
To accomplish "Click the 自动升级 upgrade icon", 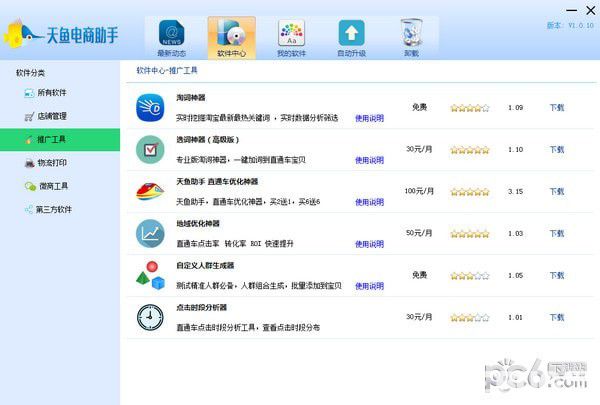I will click(351, 38).
